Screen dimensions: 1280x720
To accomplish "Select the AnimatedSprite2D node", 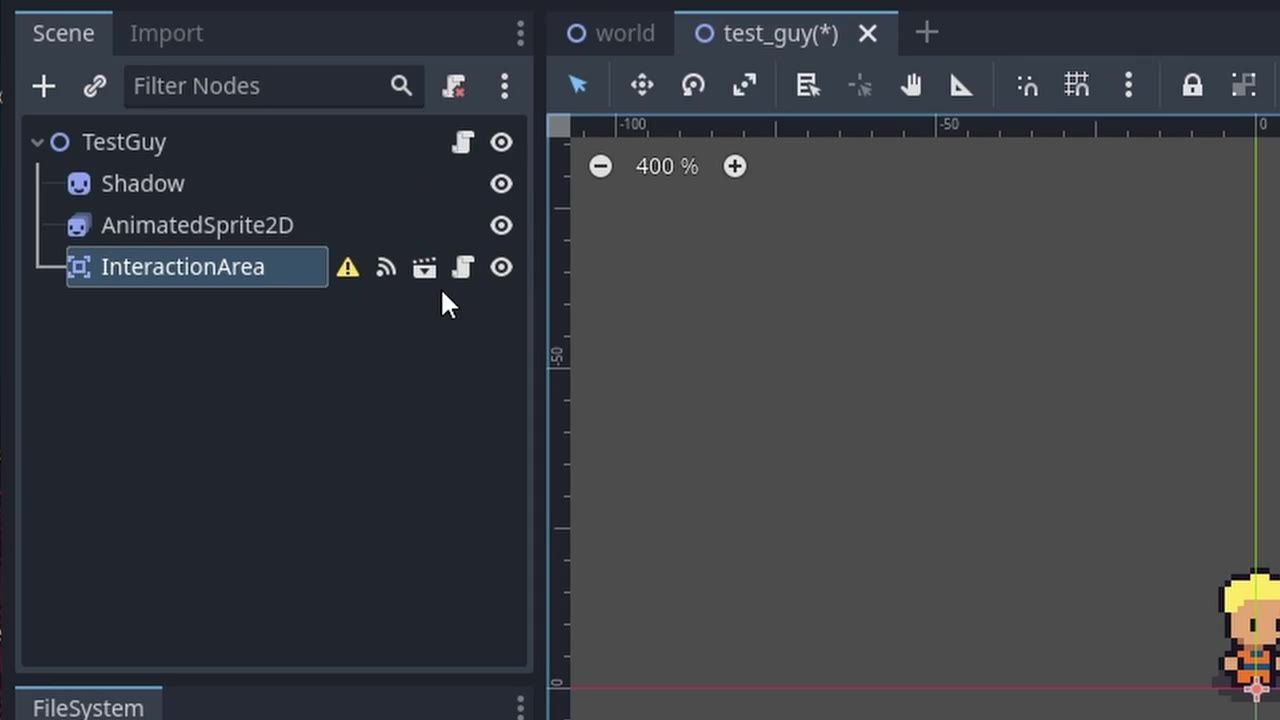I will coord(197,225).
